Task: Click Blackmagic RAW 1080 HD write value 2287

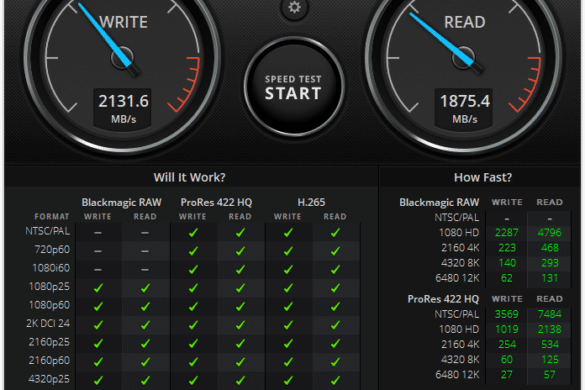Action: (x=507, y=233)
